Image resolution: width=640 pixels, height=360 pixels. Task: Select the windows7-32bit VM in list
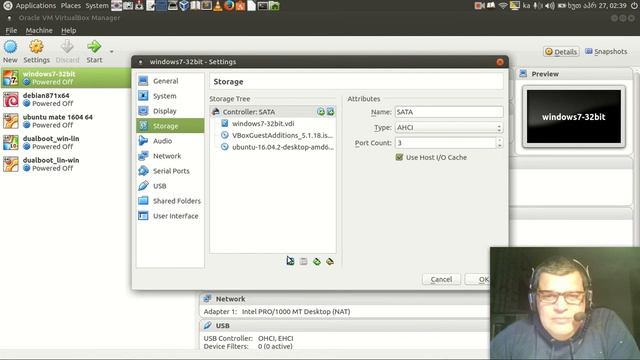click(65, 78)
